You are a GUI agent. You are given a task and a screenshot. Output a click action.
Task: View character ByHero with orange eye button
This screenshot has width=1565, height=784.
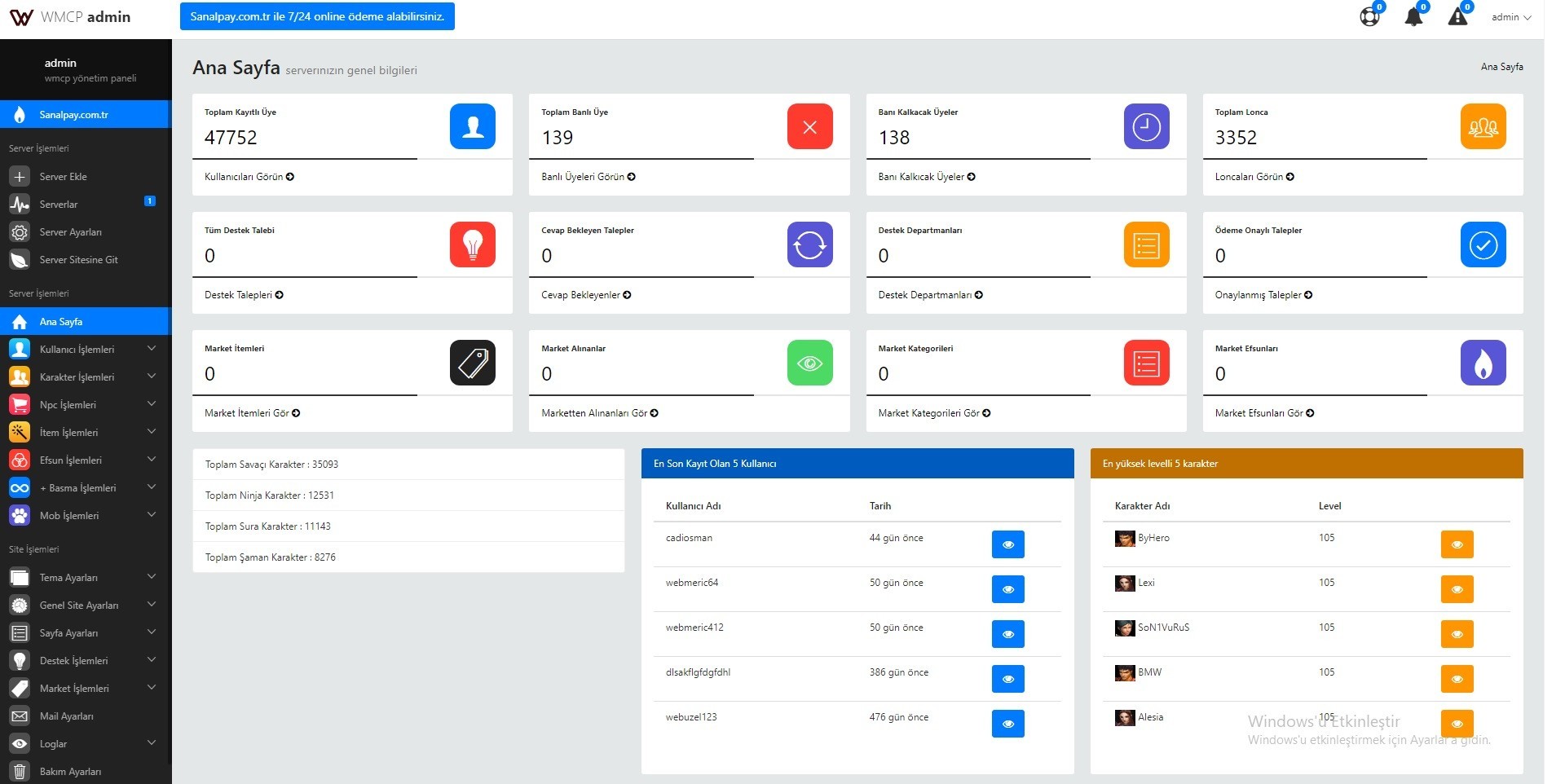[1457, 544]
